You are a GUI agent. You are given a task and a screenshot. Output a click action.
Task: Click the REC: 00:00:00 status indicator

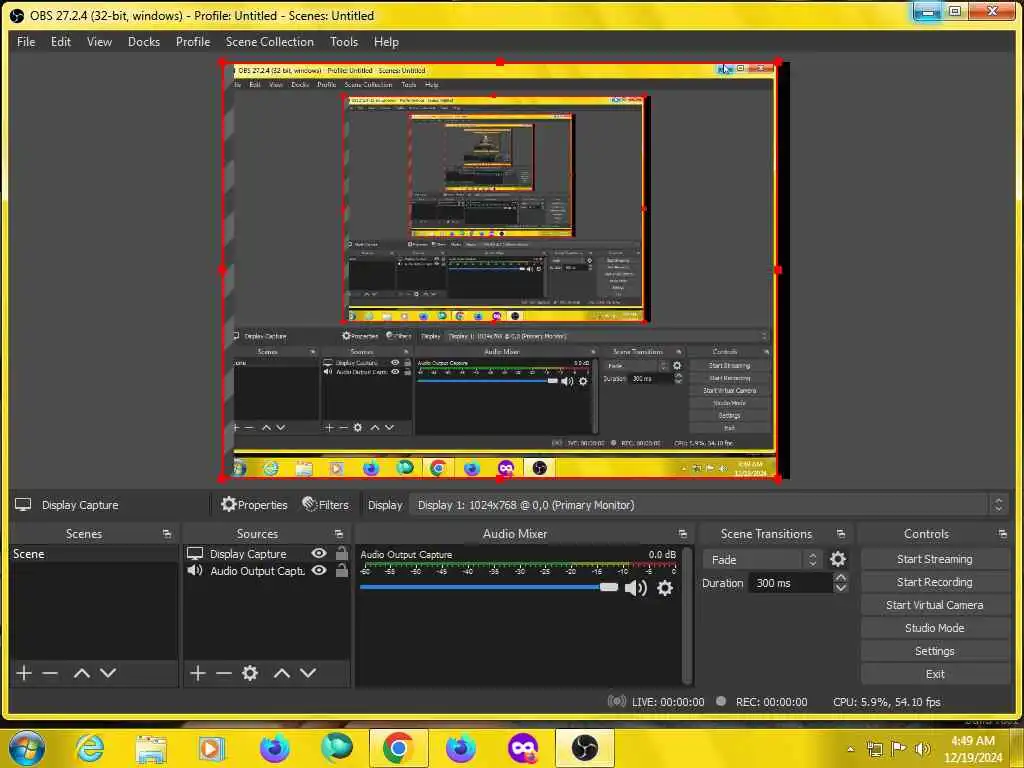click(x=761, y=702)
